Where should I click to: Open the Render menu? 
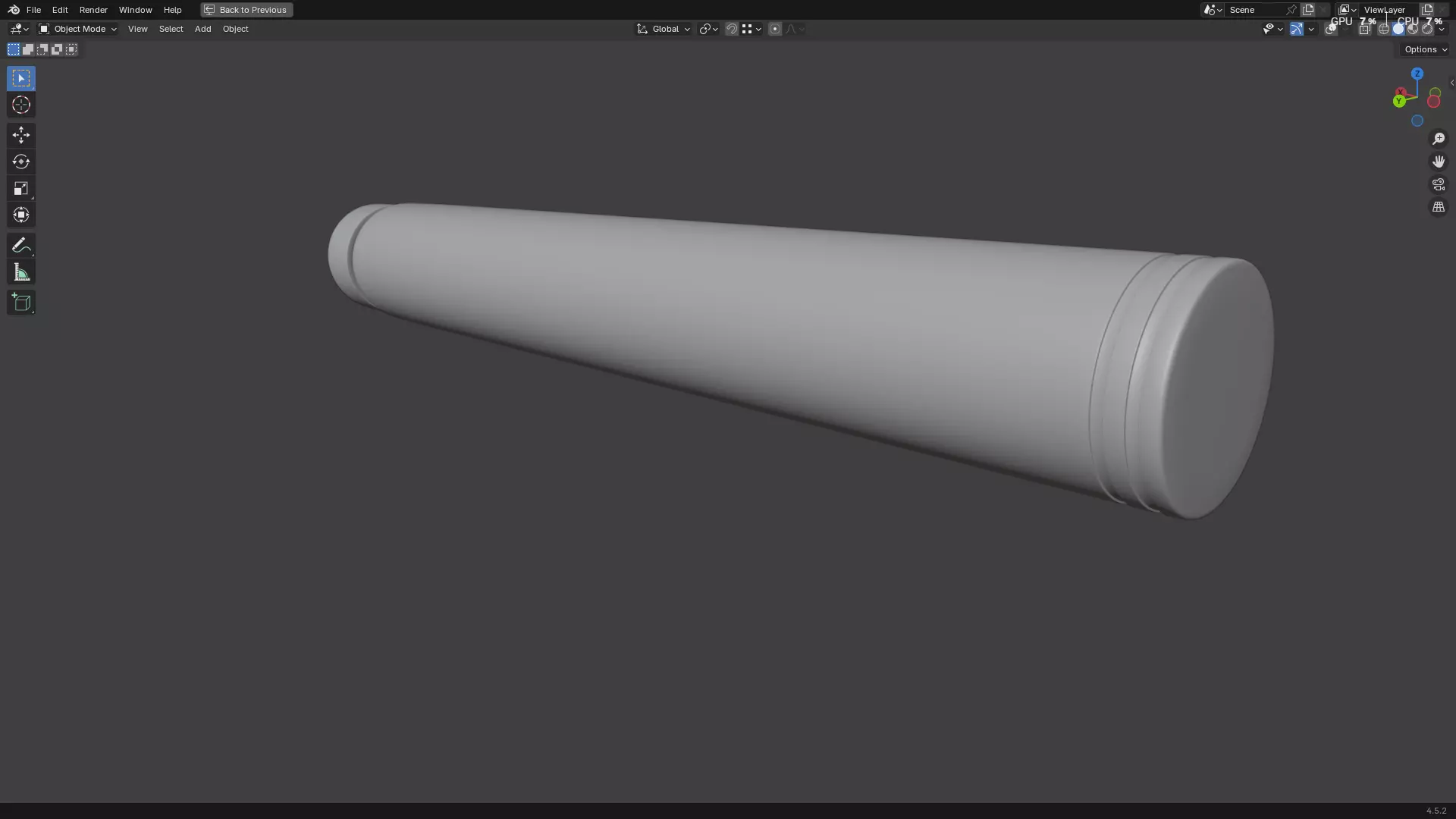pos(93,10)
